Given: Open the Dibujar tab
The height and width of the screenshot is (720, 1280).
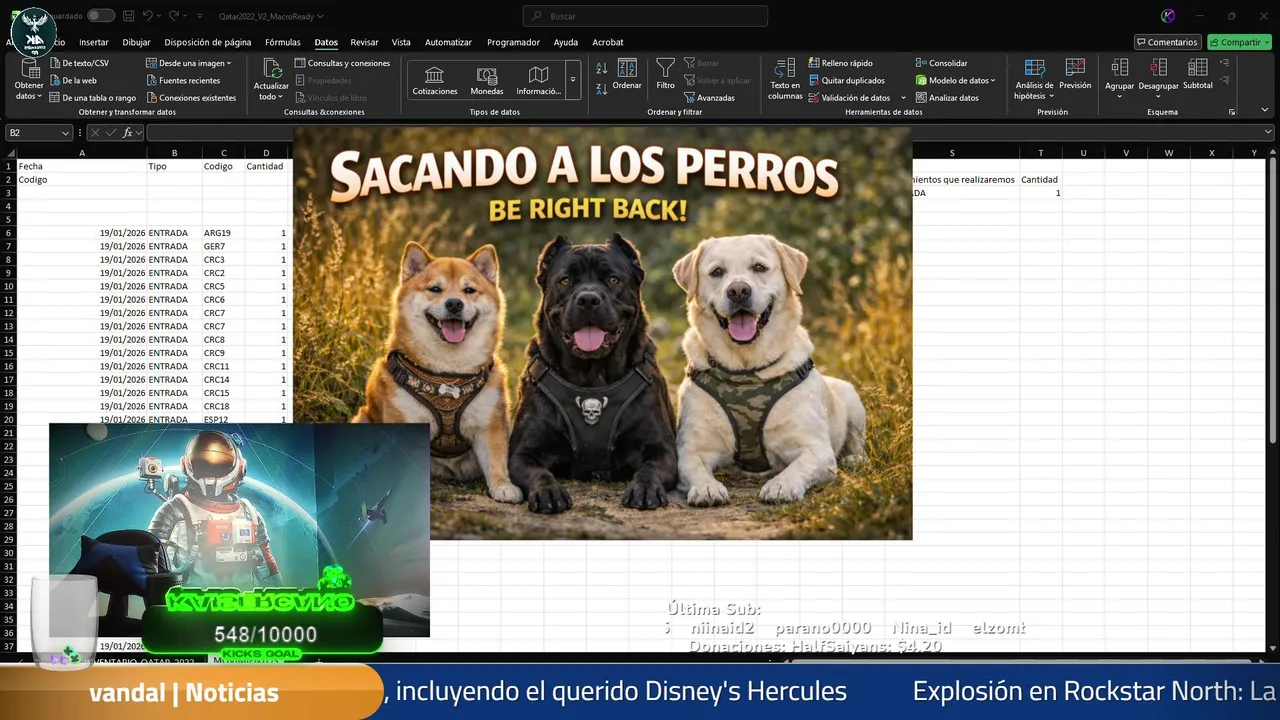Looking at the screenshot, I should click(136, 42).
